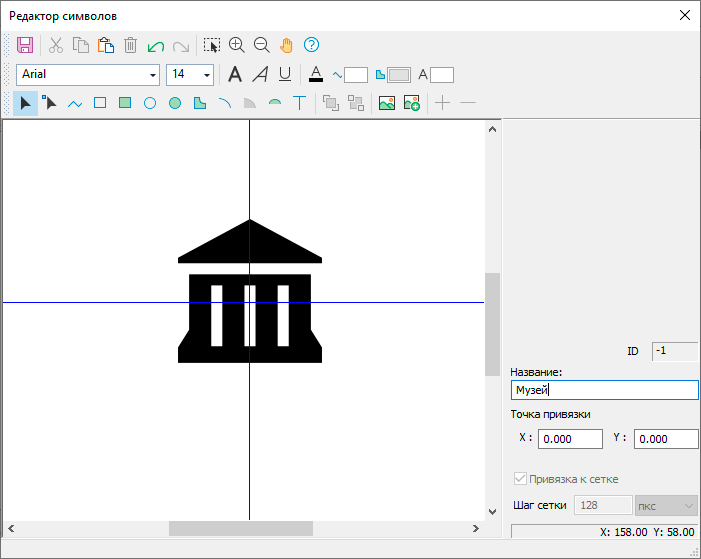Open the font size 14 dropdown
Screen dimensions: 701x559
tap(207, 75)
